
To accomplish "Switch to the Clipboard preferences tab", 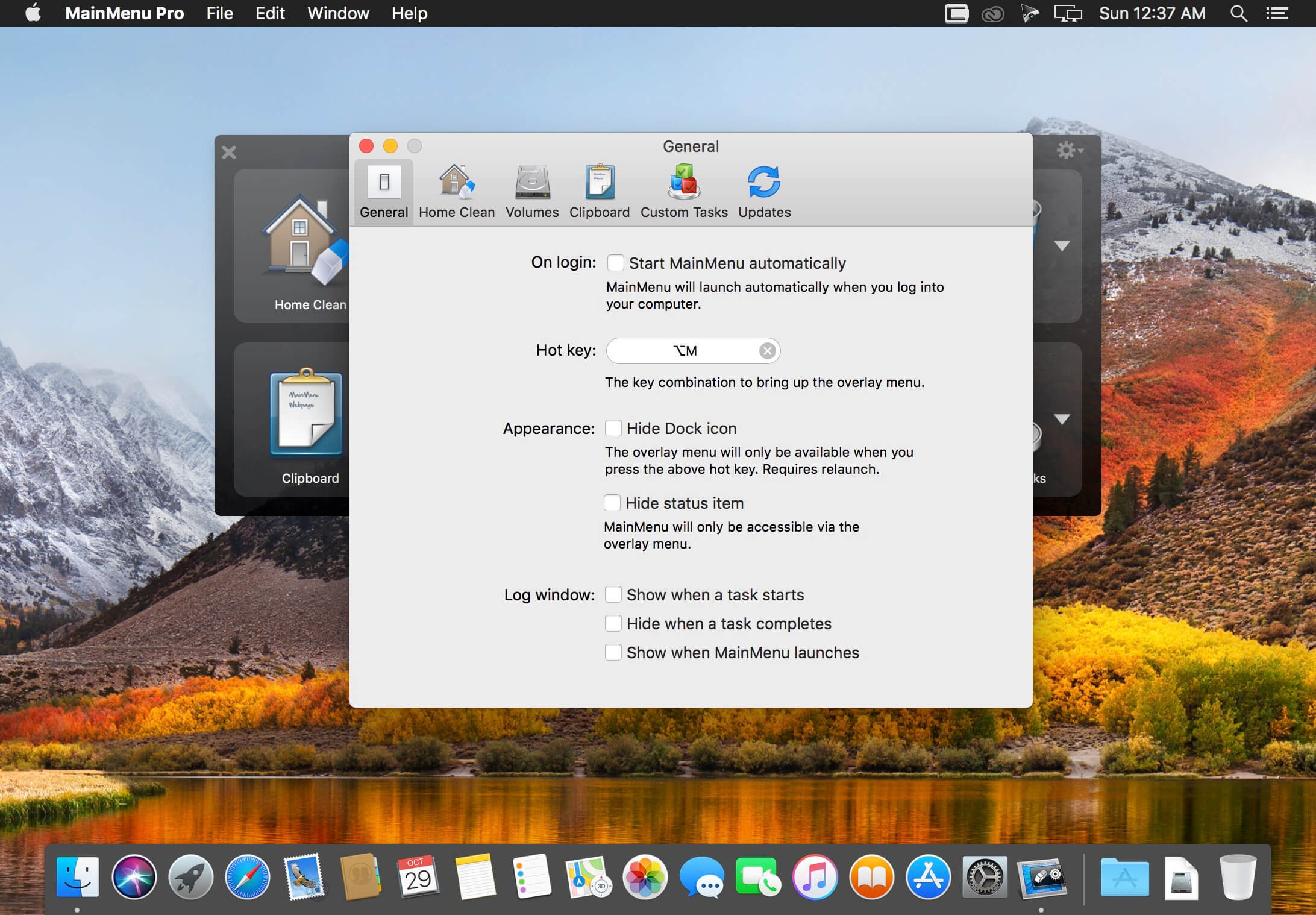I will [600, 192].
